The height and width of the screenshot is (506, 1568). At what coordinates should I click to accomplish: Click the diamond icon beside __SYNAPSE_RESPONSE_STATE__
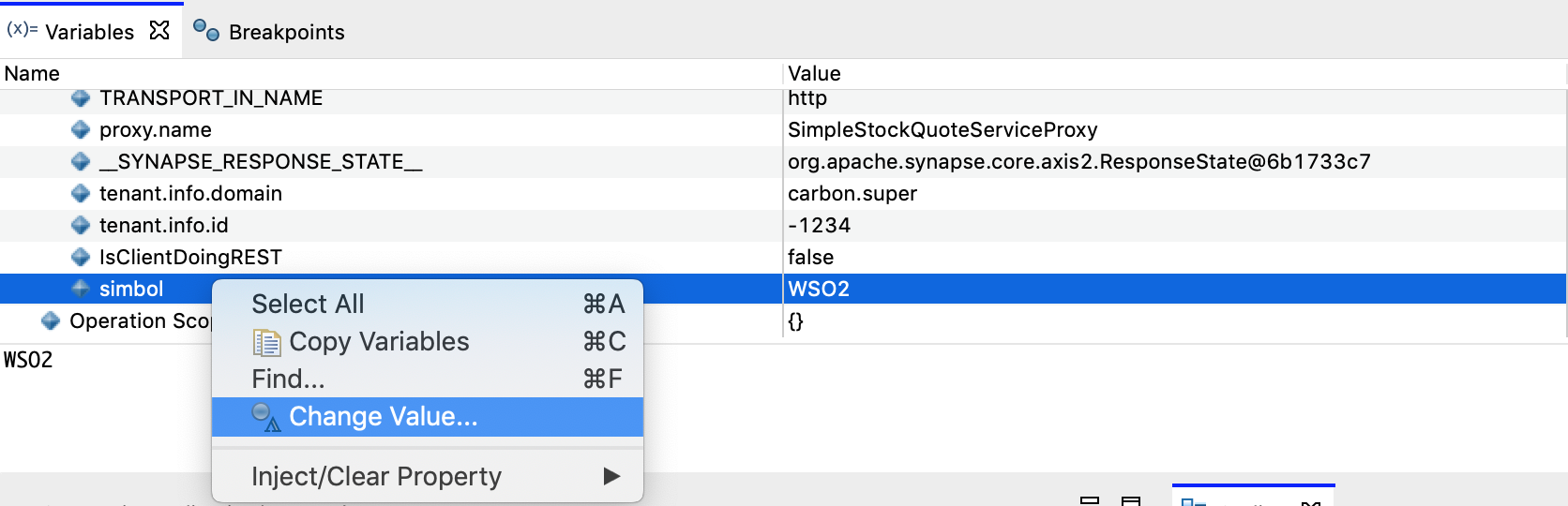tap(81, 161)
